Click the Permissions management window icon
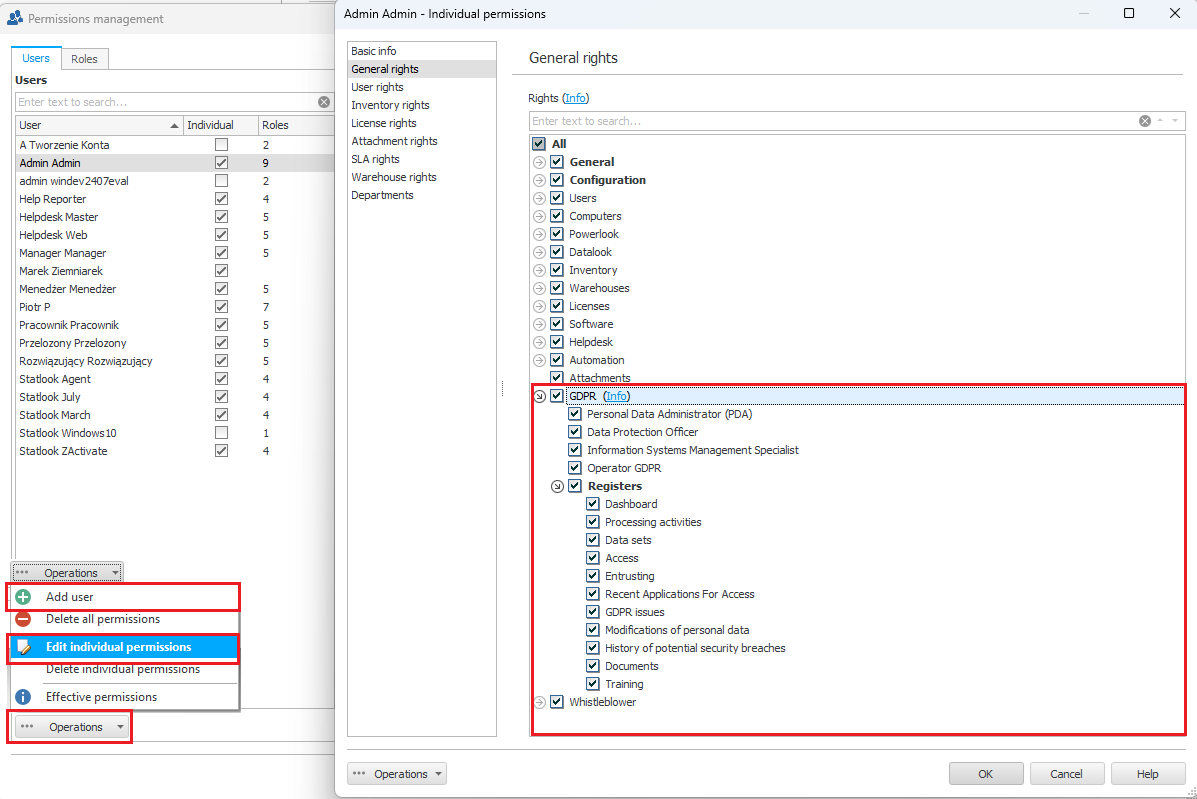The height and width of the screenshot is (799, 1197). pyautogui.click(x=15, y=18)
